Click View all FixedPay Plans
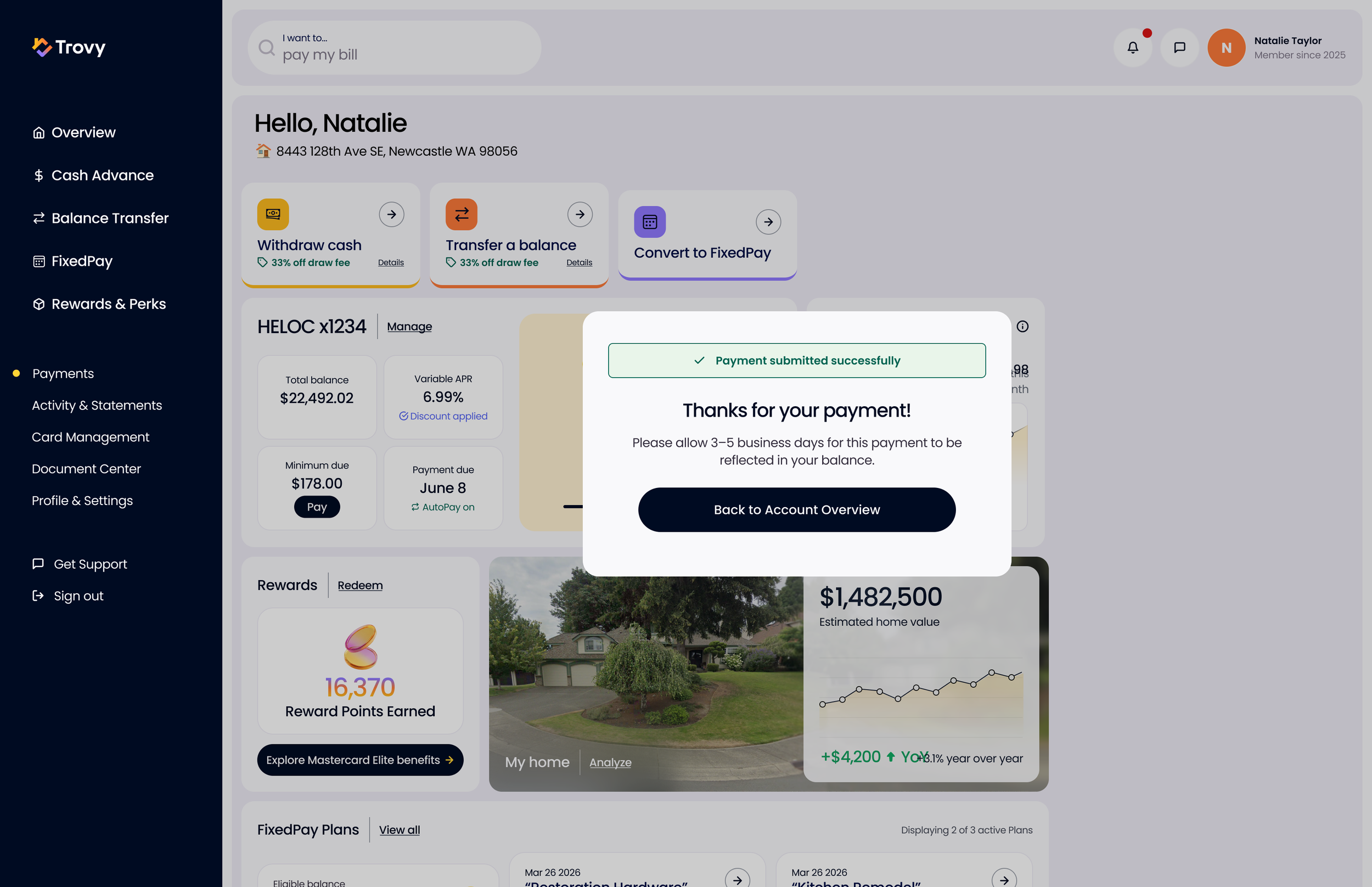The image size is (1372, 887). (x=400, y=830)
